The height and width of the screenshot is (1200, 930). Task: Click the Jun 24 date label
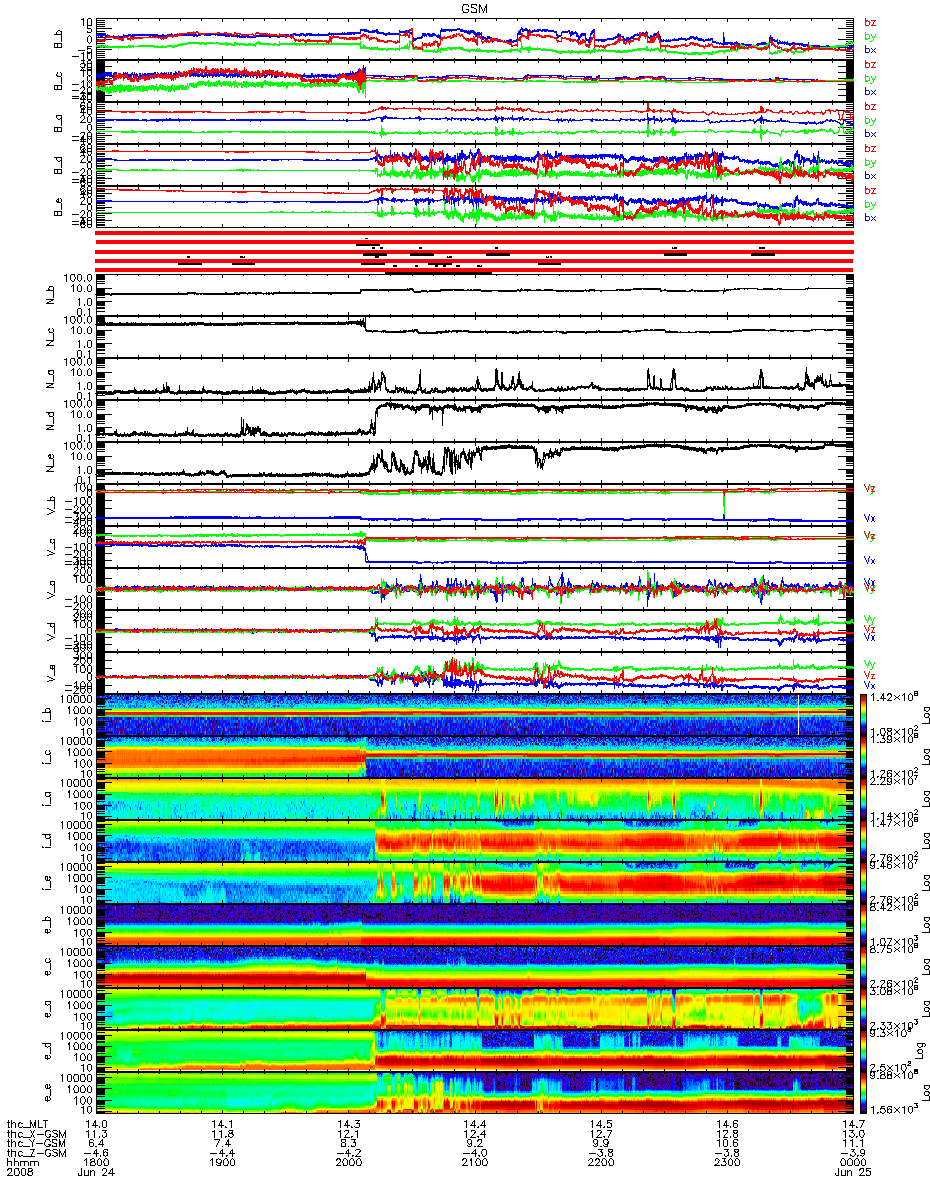point(94,1174)
